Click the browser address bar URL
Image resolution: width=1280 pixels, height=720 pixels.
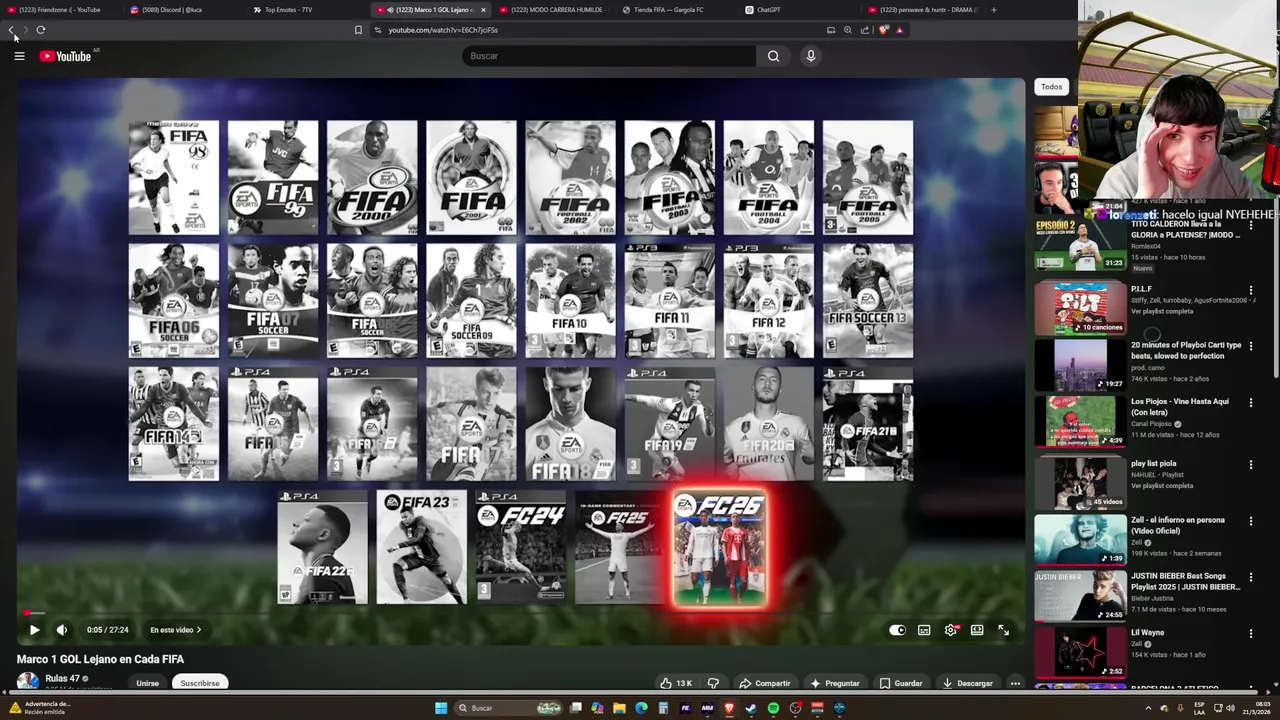point(443,30)
